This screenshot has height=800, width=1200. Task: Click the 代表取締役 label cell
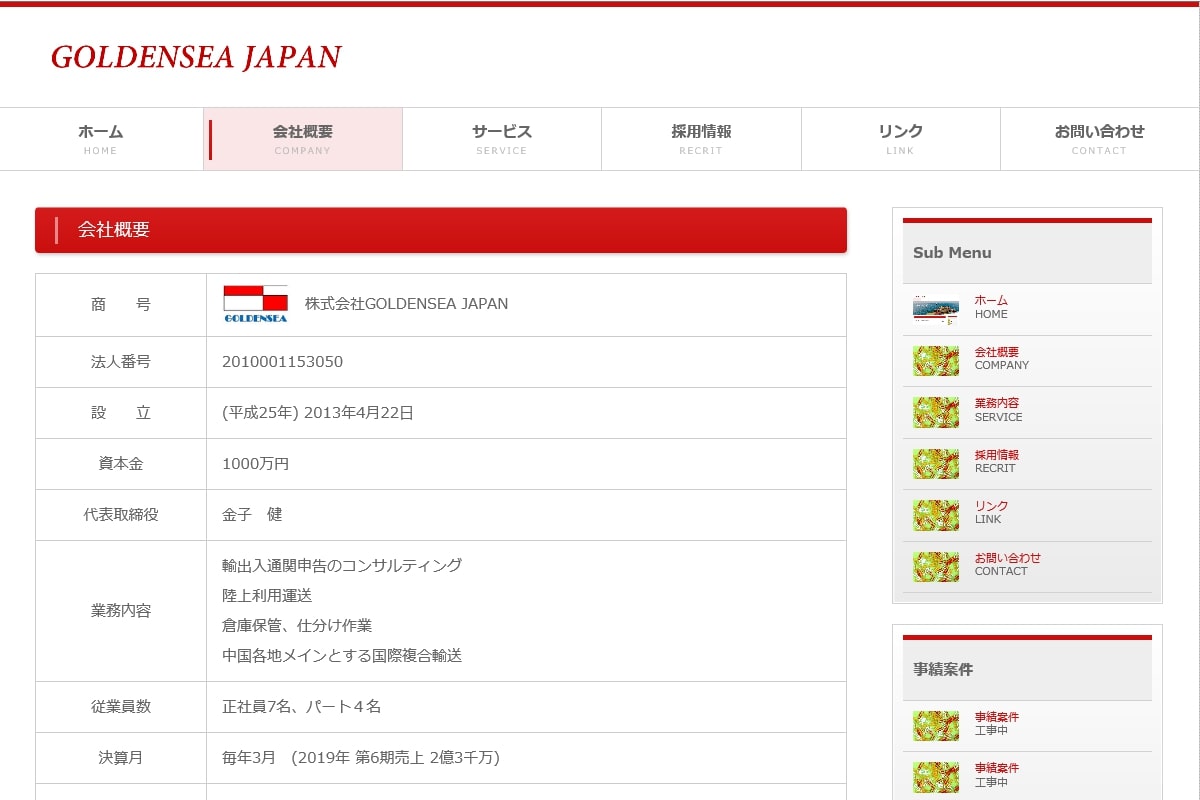coord(121,515)
